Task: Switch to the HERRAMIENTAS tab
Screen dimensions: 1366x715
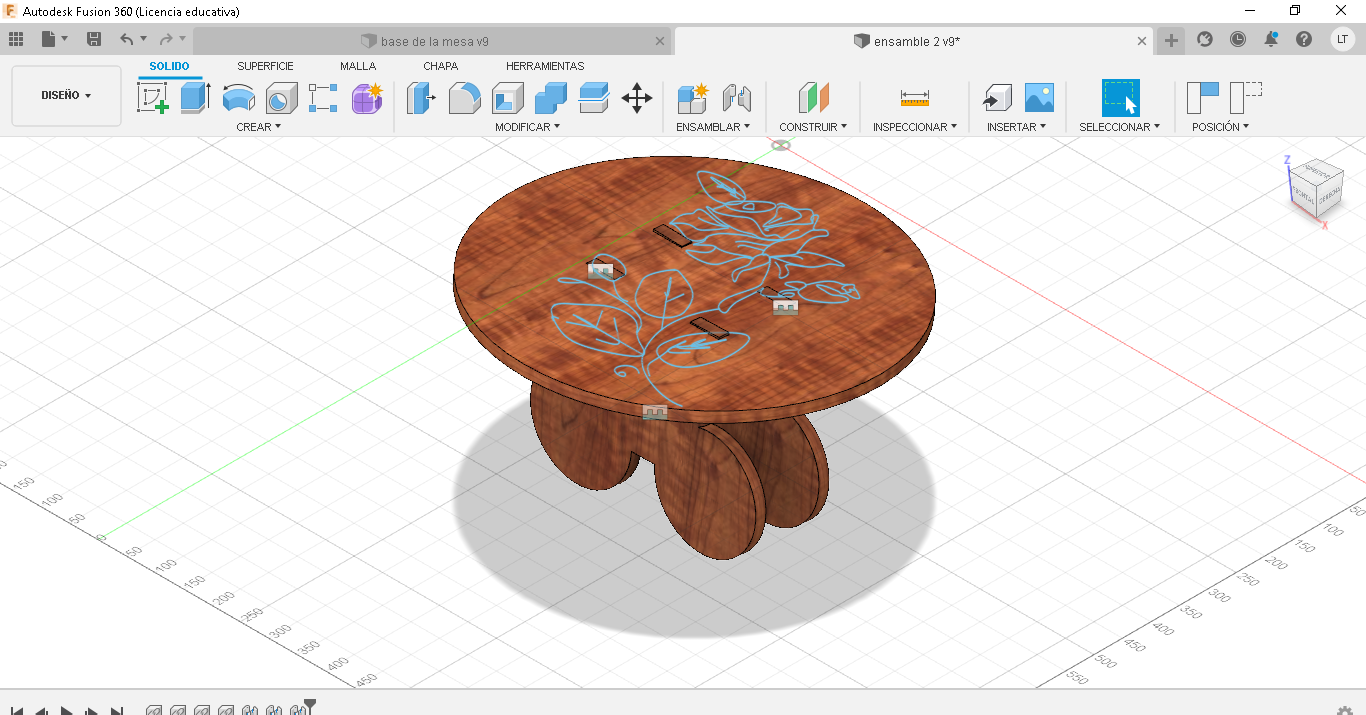Action: [545, 66]
